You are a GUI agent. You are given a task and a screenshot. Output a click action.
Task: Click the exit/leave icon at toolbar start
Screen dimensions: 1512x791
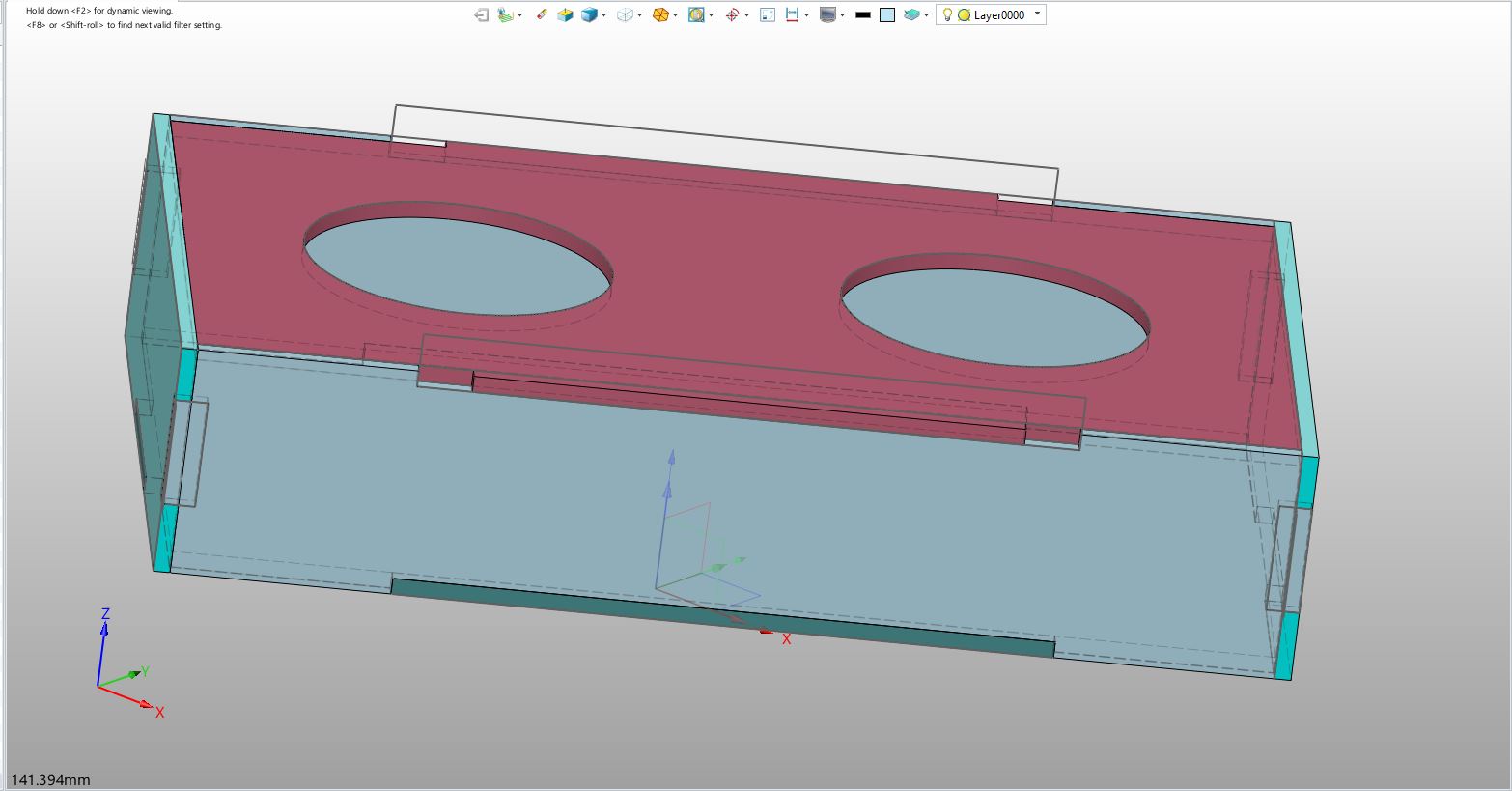coord(481,14)
